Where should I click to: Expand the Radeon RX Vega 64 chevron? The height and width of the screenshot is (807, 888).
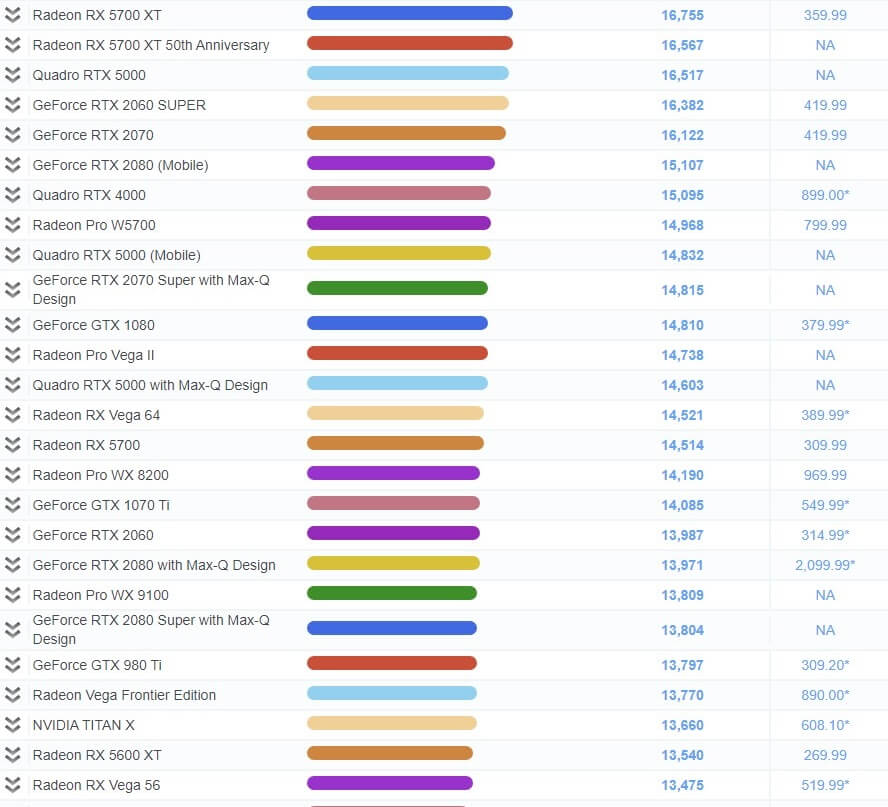[12, 415]
